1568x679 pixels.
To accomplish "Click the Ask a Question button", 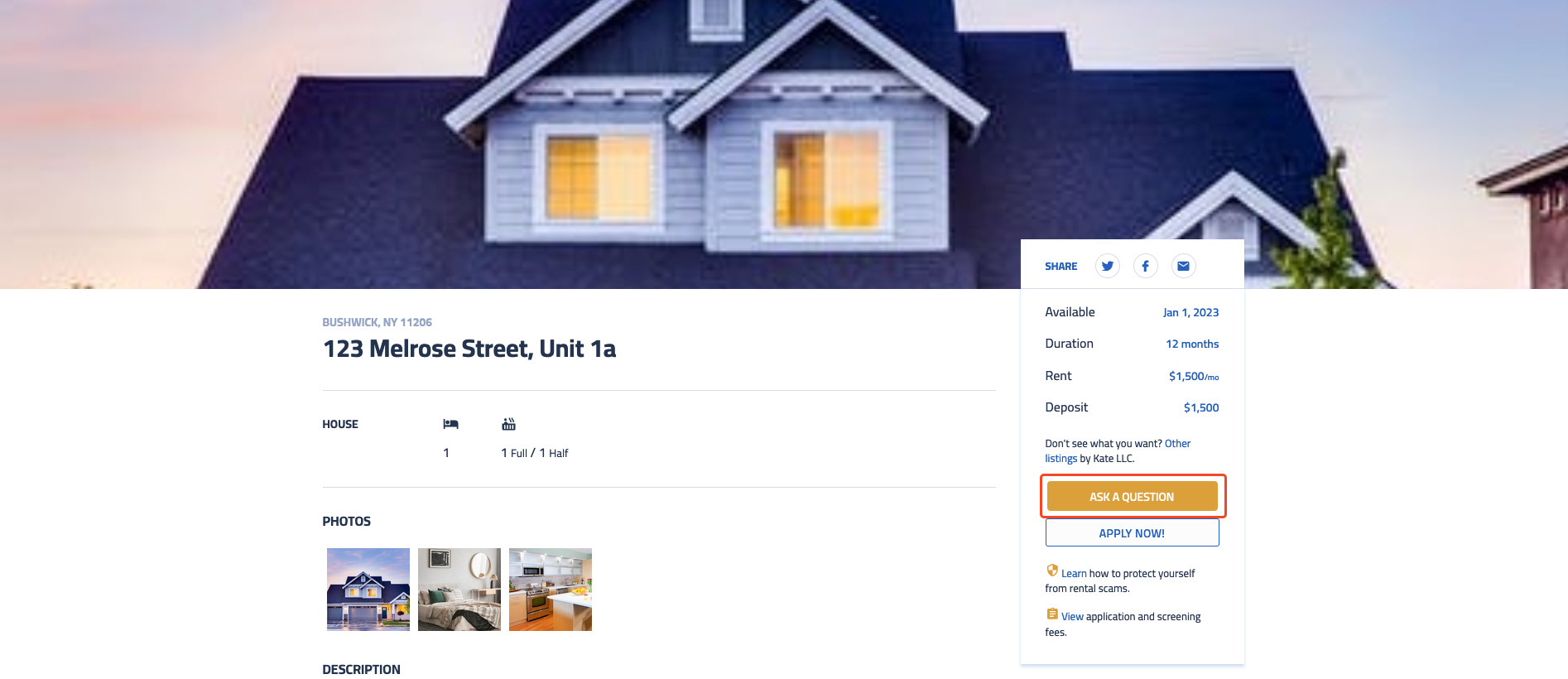I will [1132, 496].
